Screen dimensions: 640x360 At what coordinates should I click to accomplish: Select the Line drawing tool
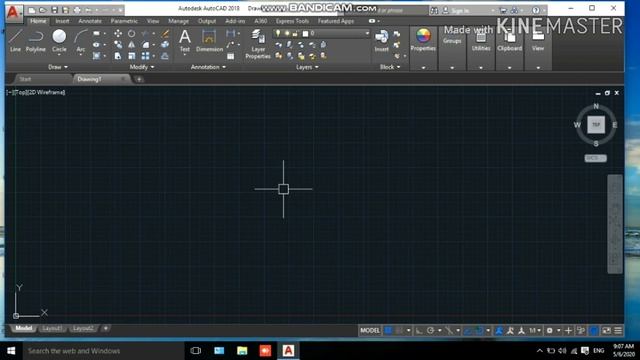[15, 41]
